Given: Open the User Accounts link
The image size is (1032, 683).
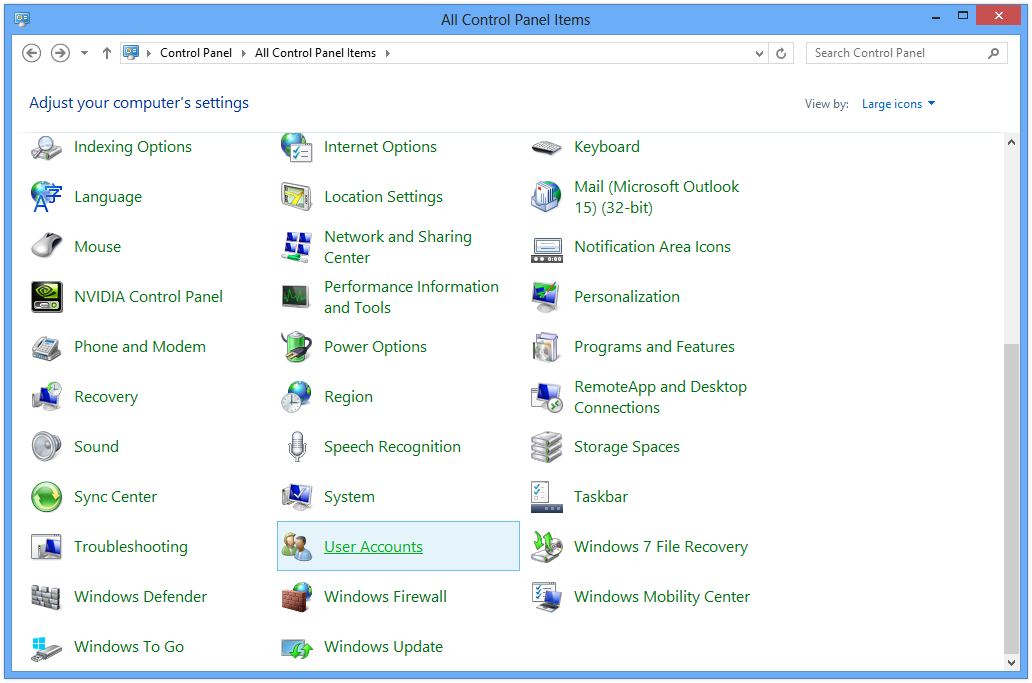Looking at the screenshot, I should tap(373, 547).
